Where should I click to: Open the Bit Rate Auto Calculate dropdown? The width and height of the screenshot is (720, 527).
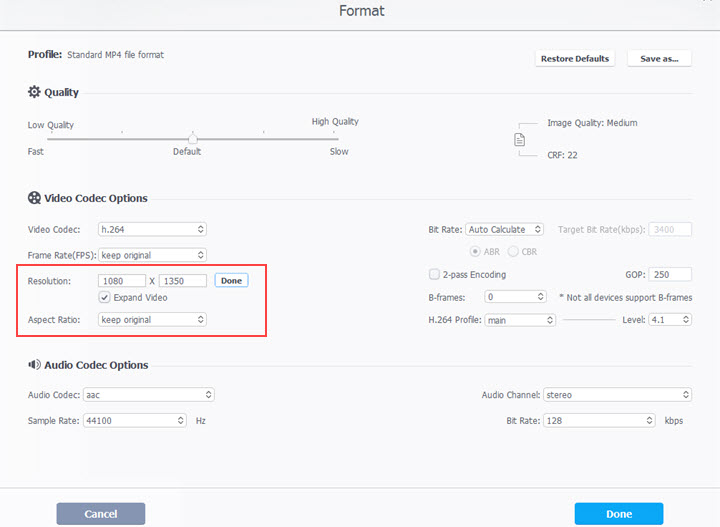tap(504, 229)
